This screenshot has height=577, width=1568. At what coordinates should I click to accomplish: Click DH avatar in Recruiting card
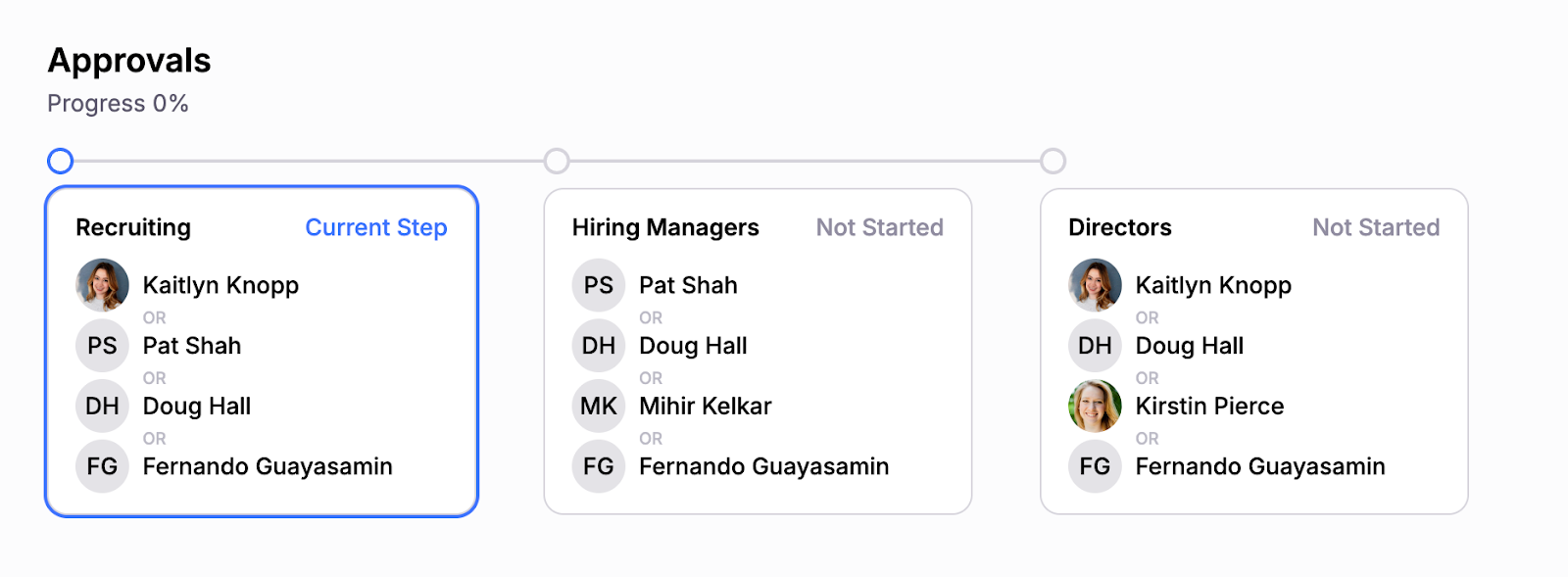click(102, 406)
